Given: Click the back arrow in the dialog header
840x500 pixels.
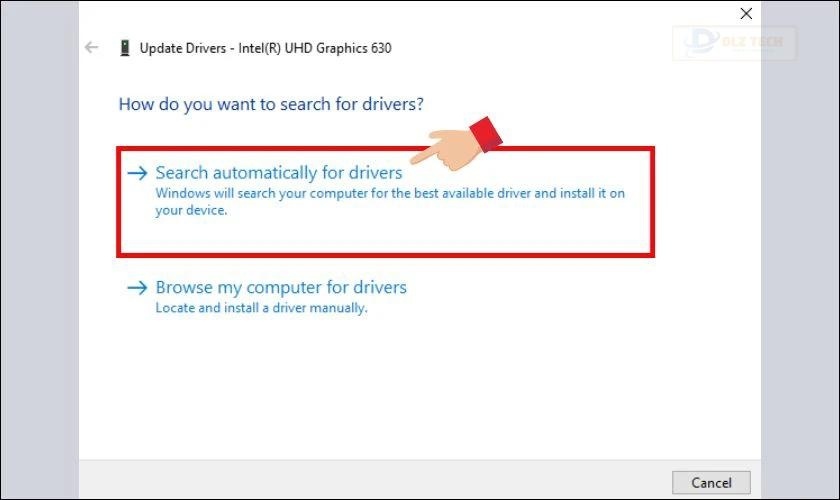Looking at the screenshot, I should [92, 48].
